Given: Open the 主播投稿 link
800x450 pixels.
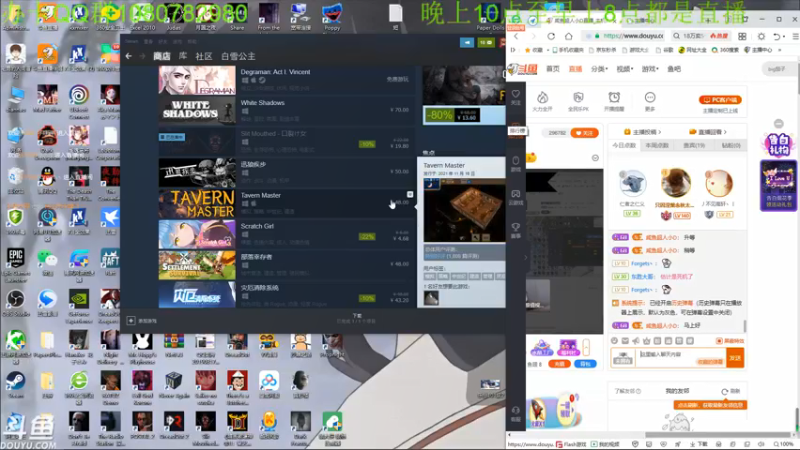Looking at the screenshot, I should tap(643, 132).
